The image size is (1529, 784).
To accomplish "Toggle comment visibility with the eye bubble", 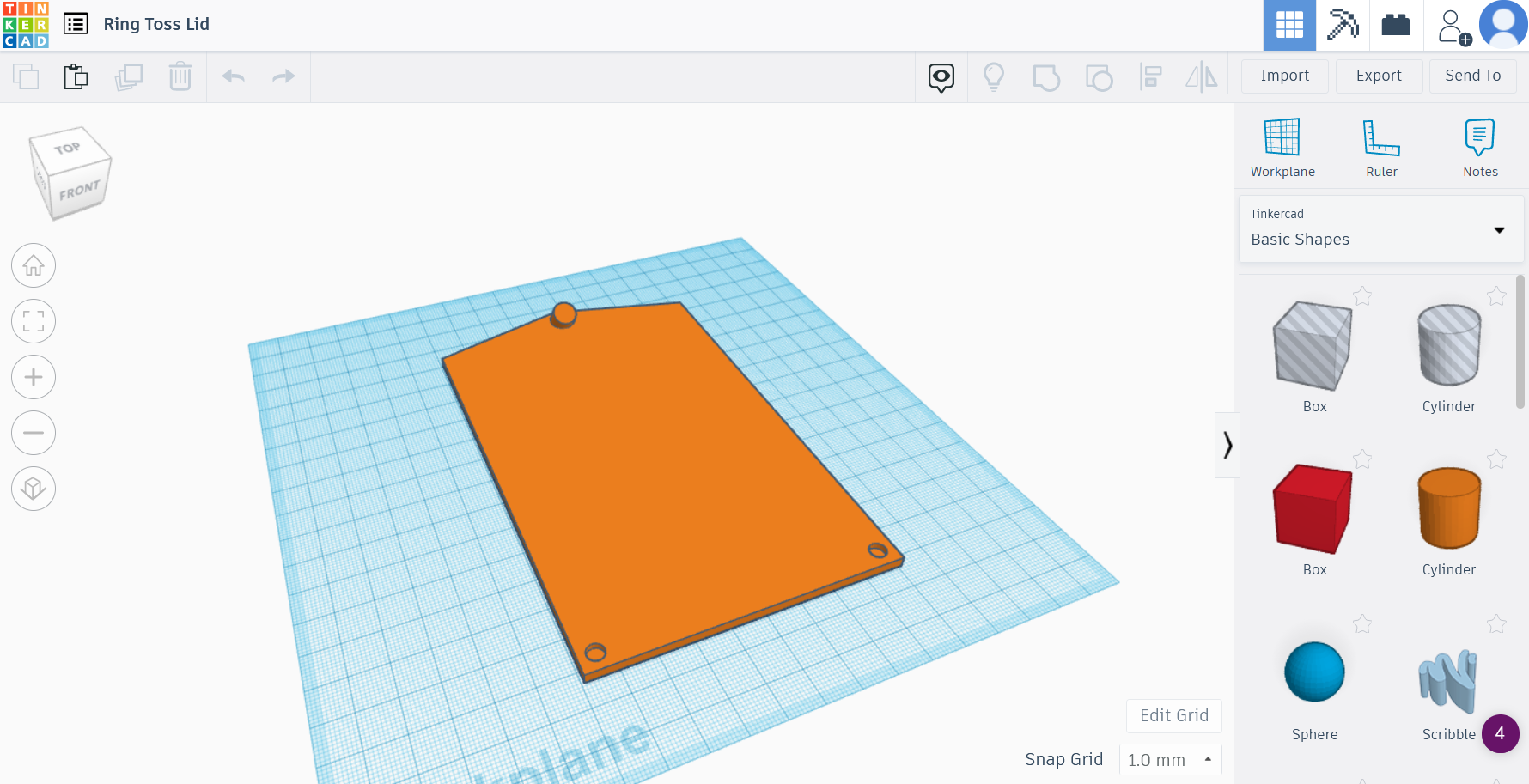I will point(941,76).
